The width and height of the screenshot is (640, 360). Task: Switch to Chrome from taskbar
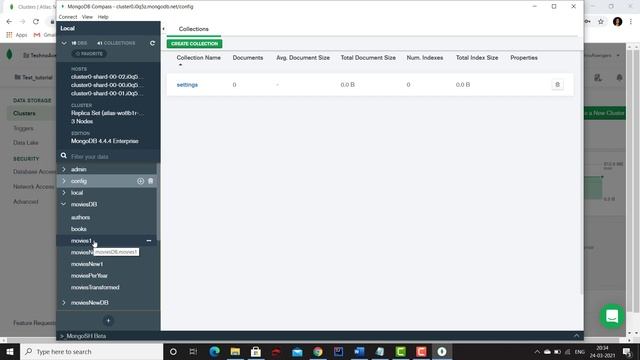click(318, 351)
